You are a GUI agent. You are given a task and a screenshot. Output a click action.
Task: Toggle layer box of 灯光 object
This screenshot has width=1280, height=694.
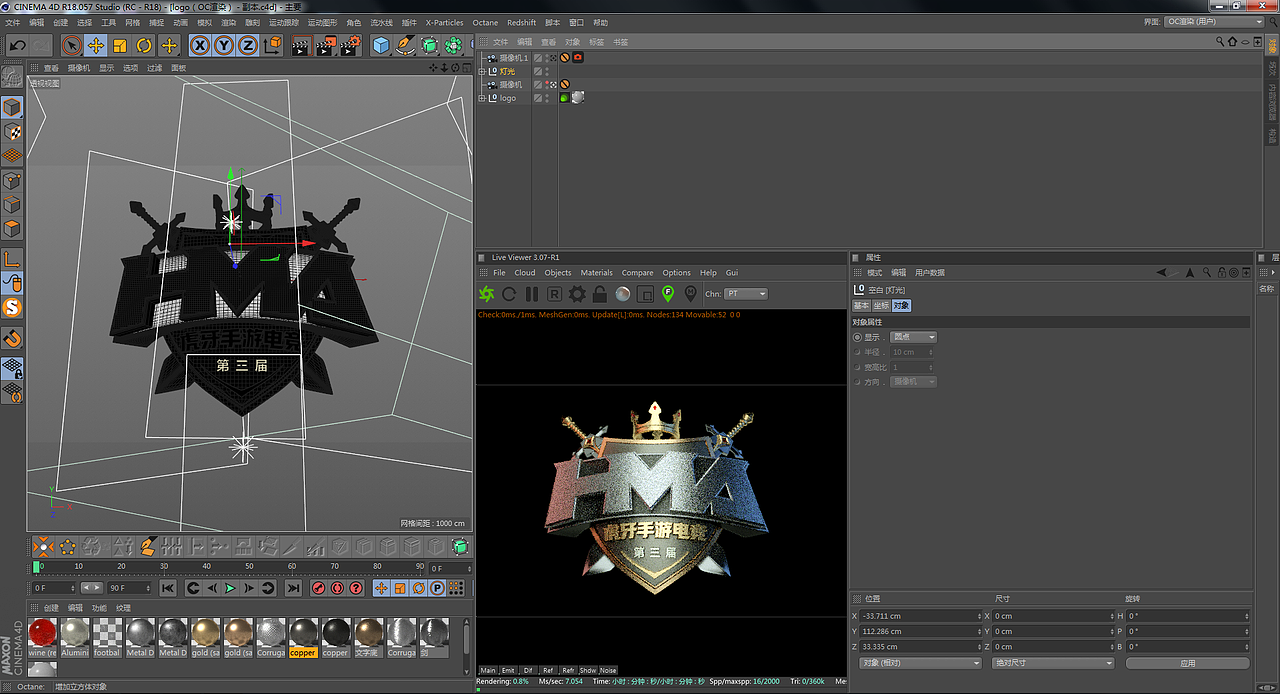pyautogui.click(x=538, y=71)
